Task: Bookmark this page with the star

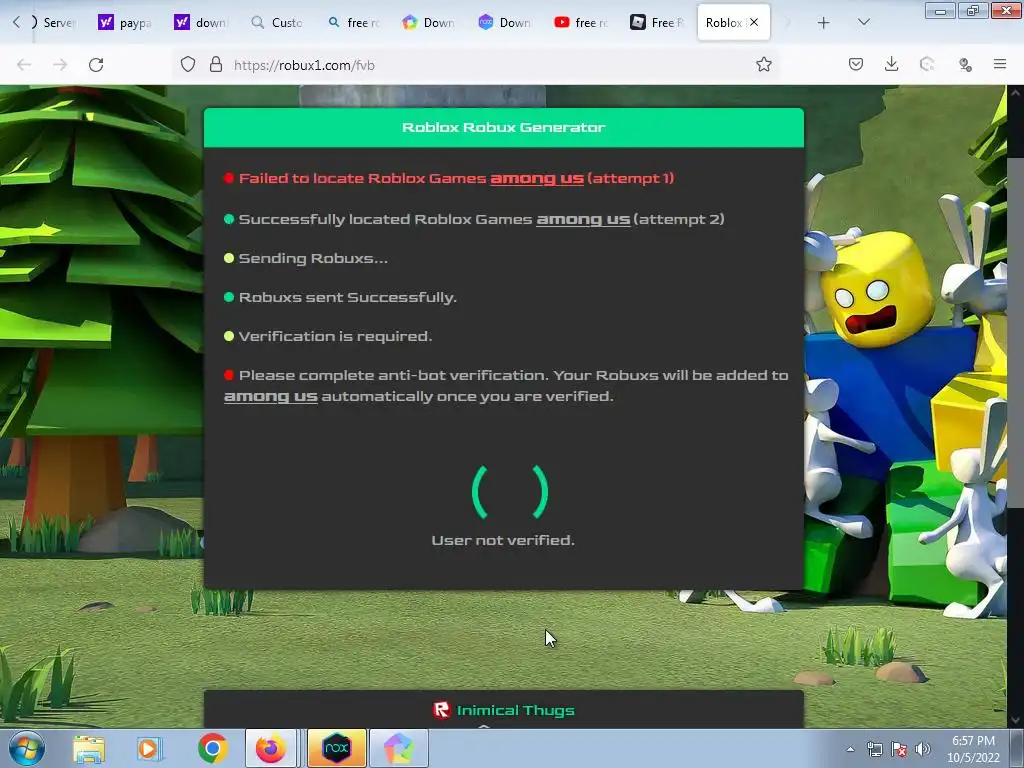Action: point(763,65)
